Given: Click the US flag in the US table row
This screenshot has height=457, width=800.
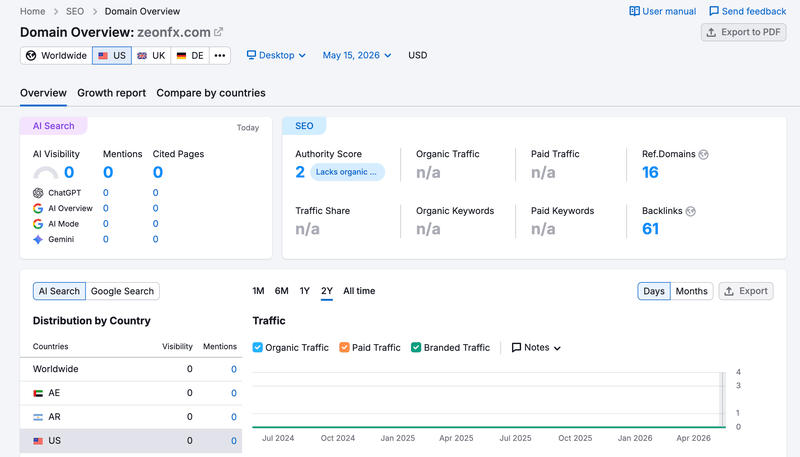Looking at the screenshot, I should click(x=38, y=441).
